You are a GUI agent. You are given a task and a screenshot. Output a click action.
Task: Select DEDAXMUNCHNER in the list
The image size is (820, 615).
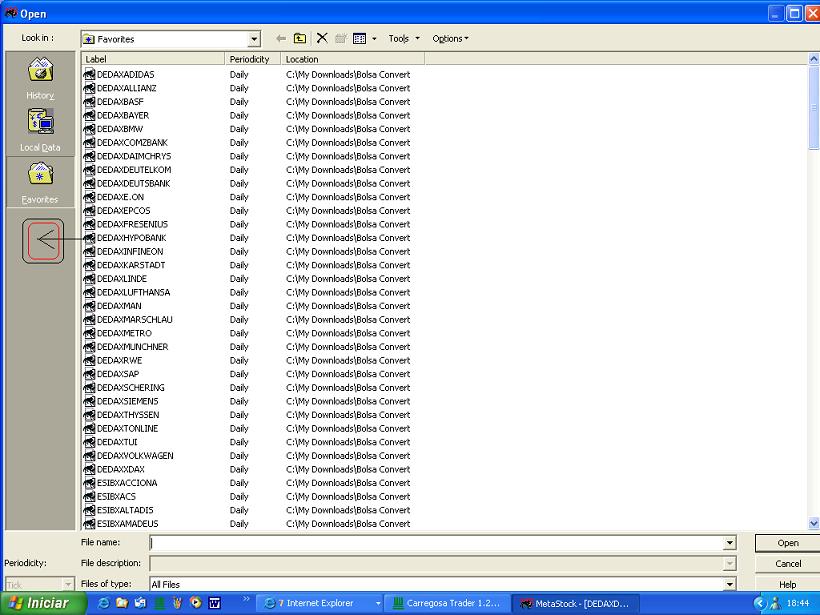click(x=133, y=346)
